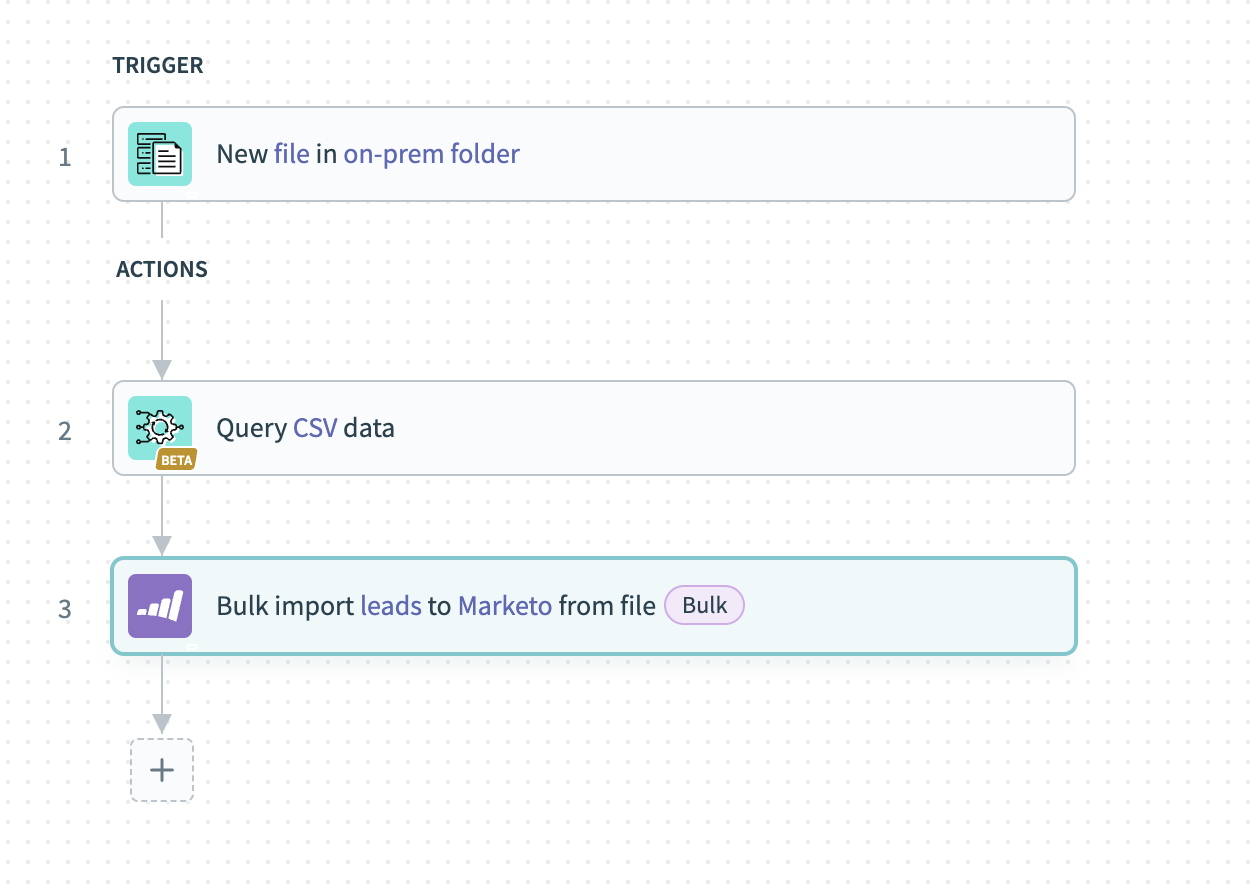Click the on-prem file trigger icon
Screen dimensions: 1258x892
coord(160,154)
